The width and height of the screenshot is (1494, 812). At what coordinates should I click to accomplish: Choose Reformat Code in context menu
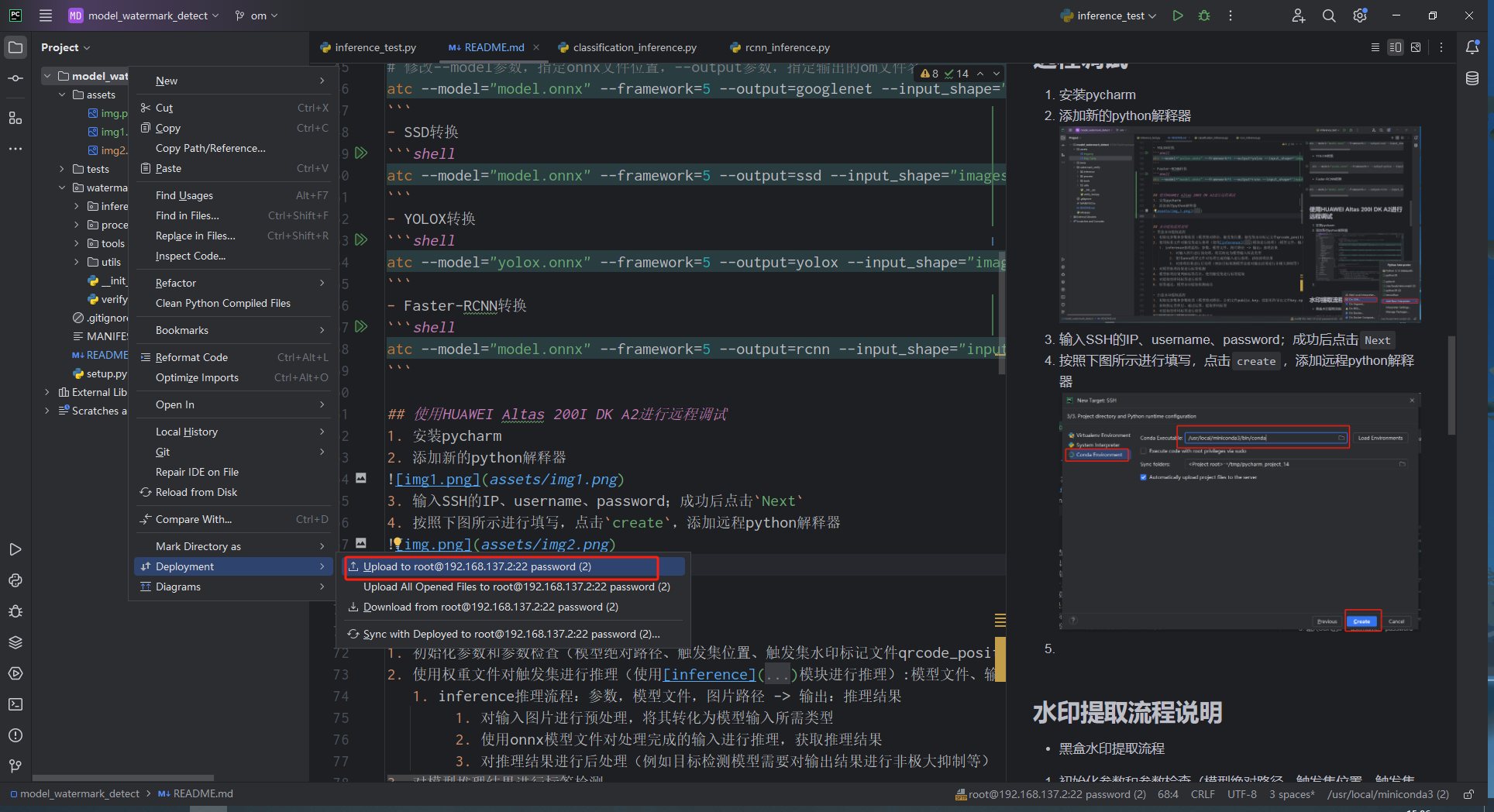pos(232,357)
